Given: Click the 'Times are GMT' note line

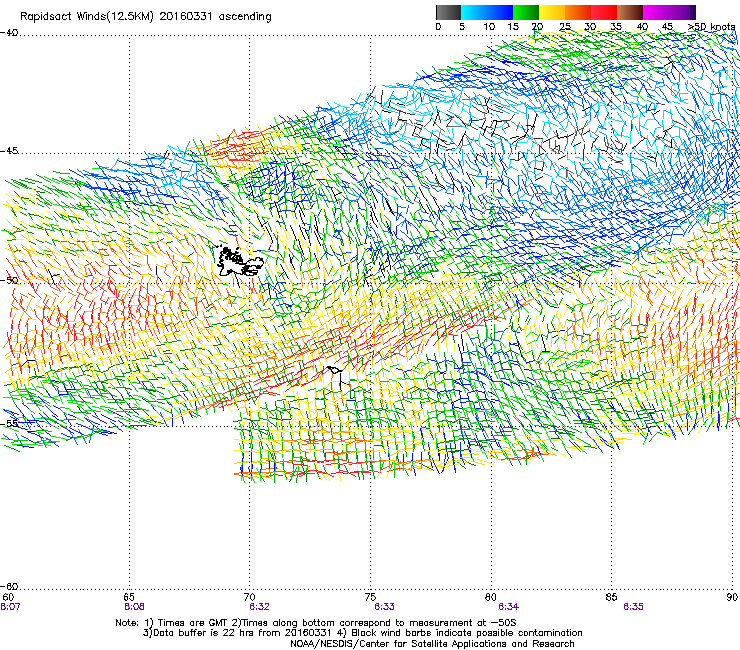Looking at the screenshot, I should 316,623.
